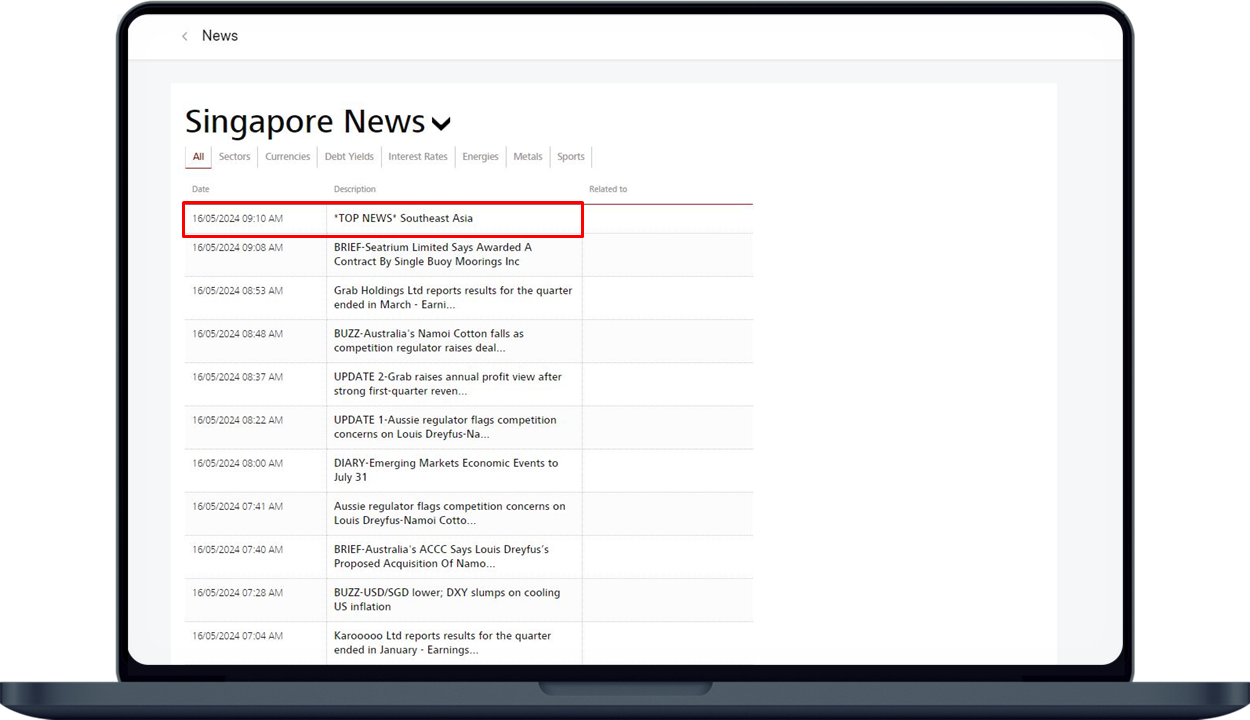
Task: Read UPDATE 1-Aussie regulator flags competition story
Action: click(x=445, y=427)
